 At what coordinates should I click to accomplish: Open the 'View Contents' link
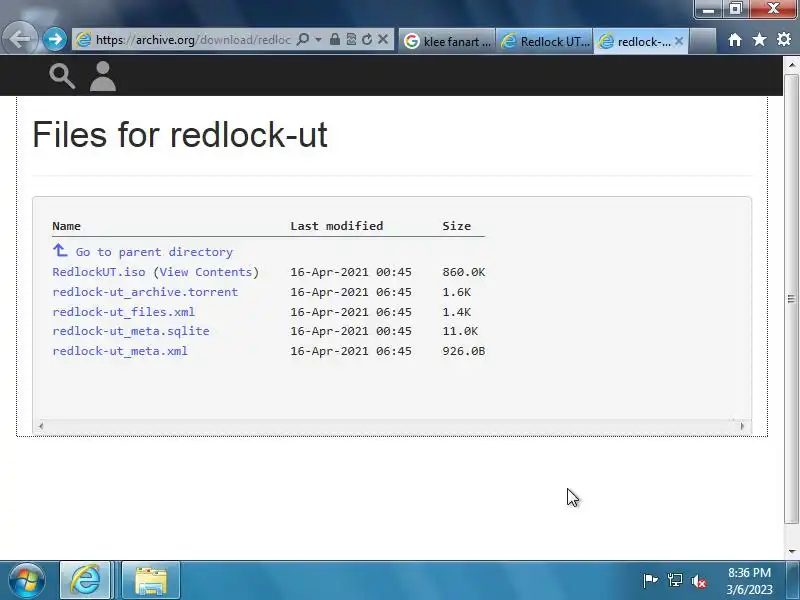click(x=206, y=272)
